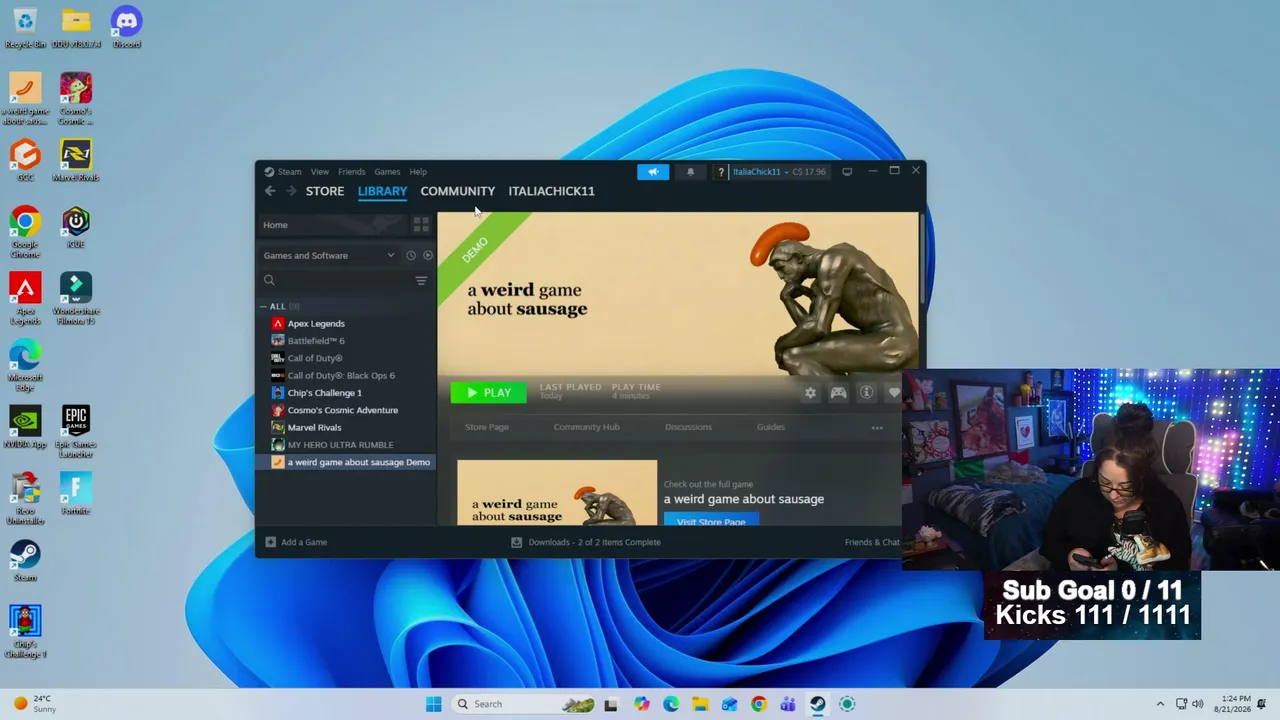
Task: Open game settings gear icon
Action: pyautogui.click(x=810, y=393)
